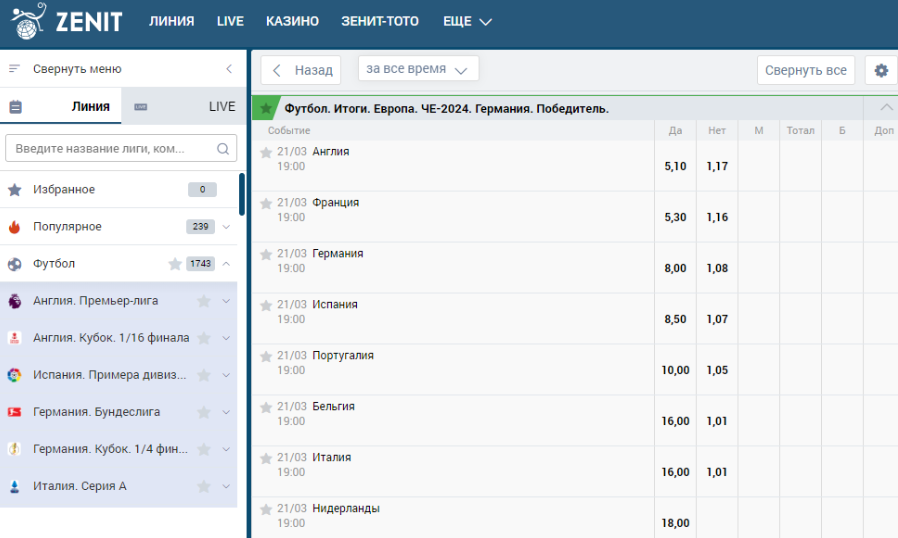This screenshot has height=538, width=898.
Task: Click the Свернуть все button
Action: pos(805,70)
